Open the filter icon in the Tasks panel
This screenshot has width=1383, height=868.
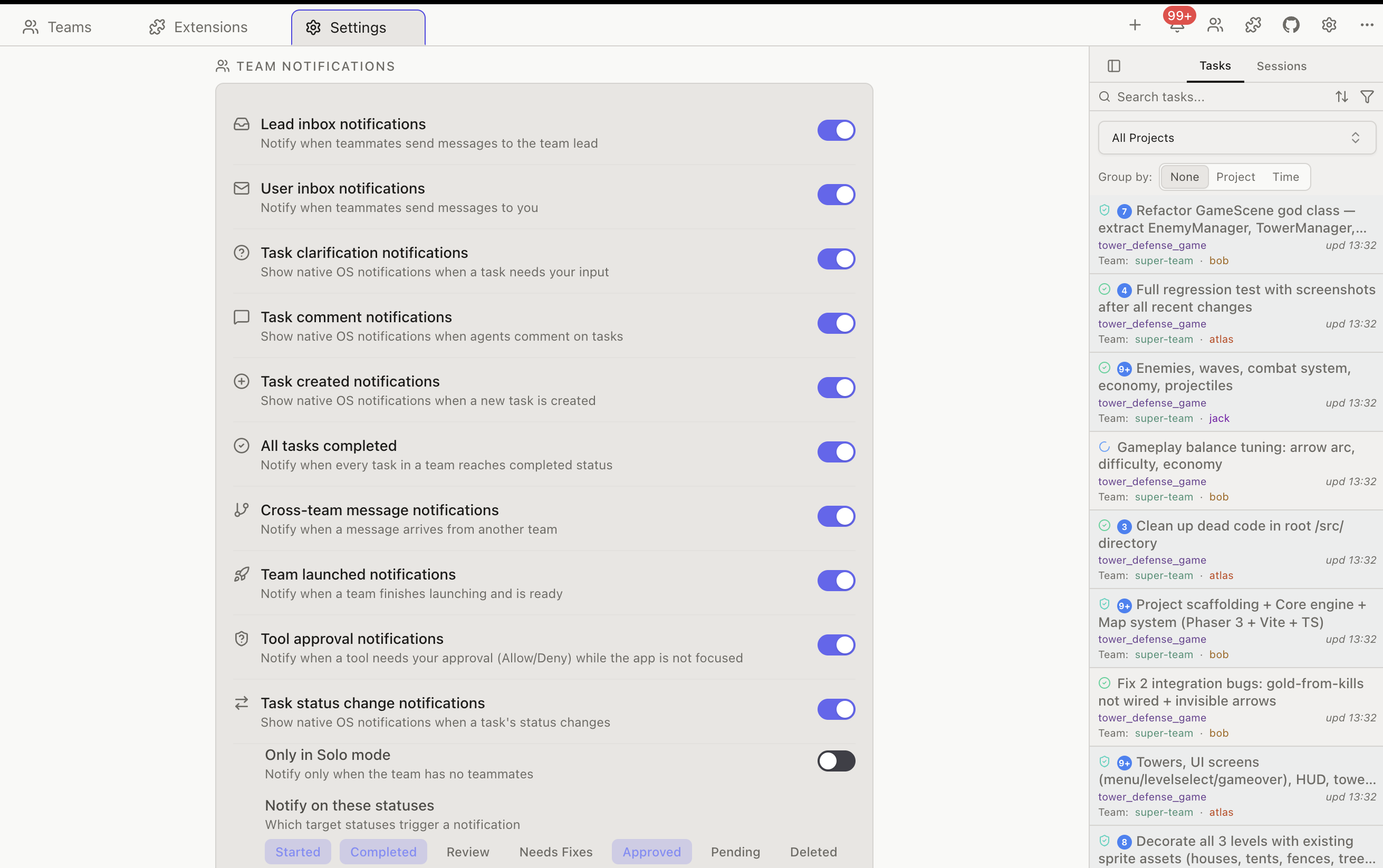1368,97
